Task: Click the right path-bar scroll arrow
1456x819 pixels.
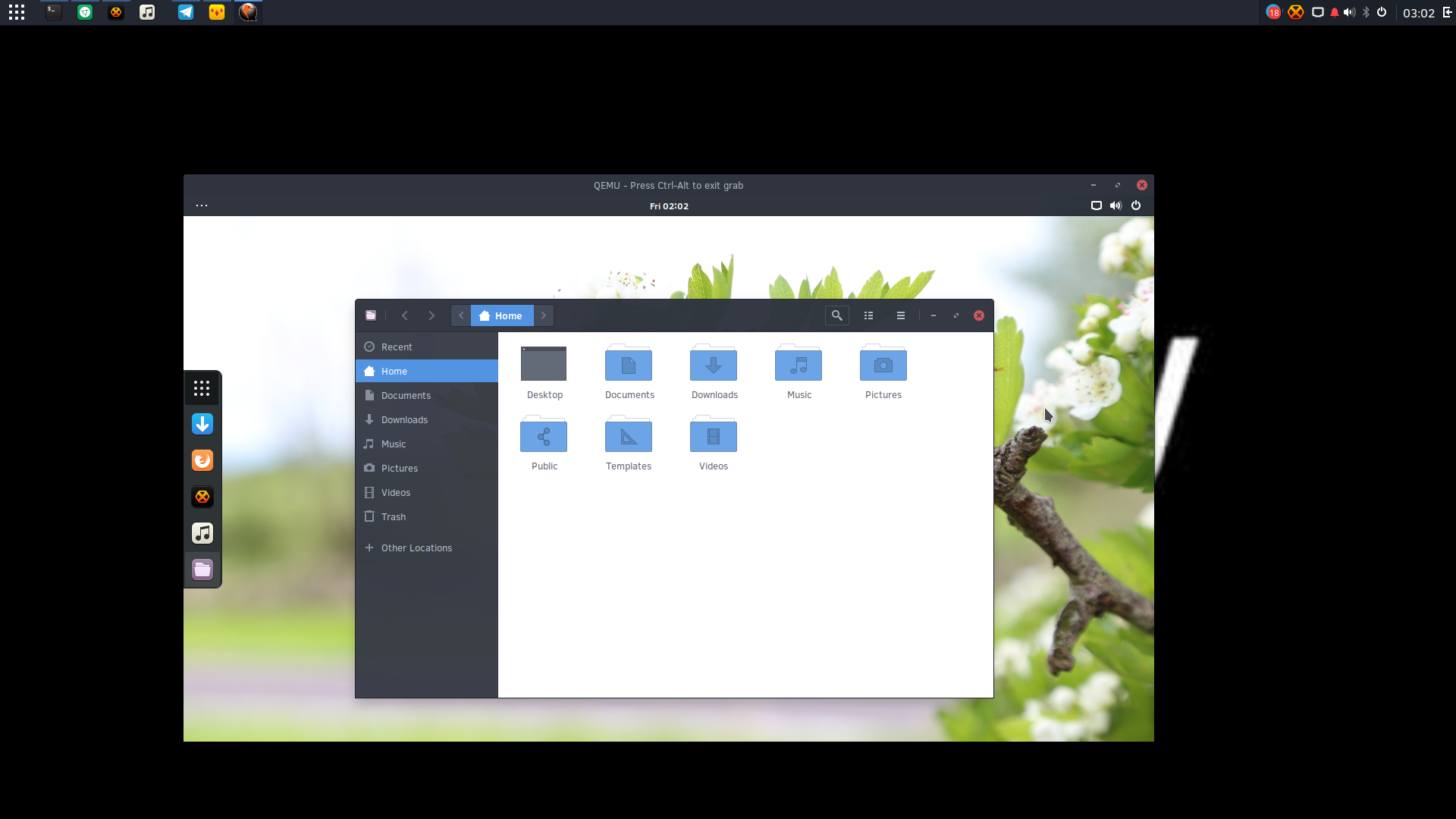Action: pos(544,315)
